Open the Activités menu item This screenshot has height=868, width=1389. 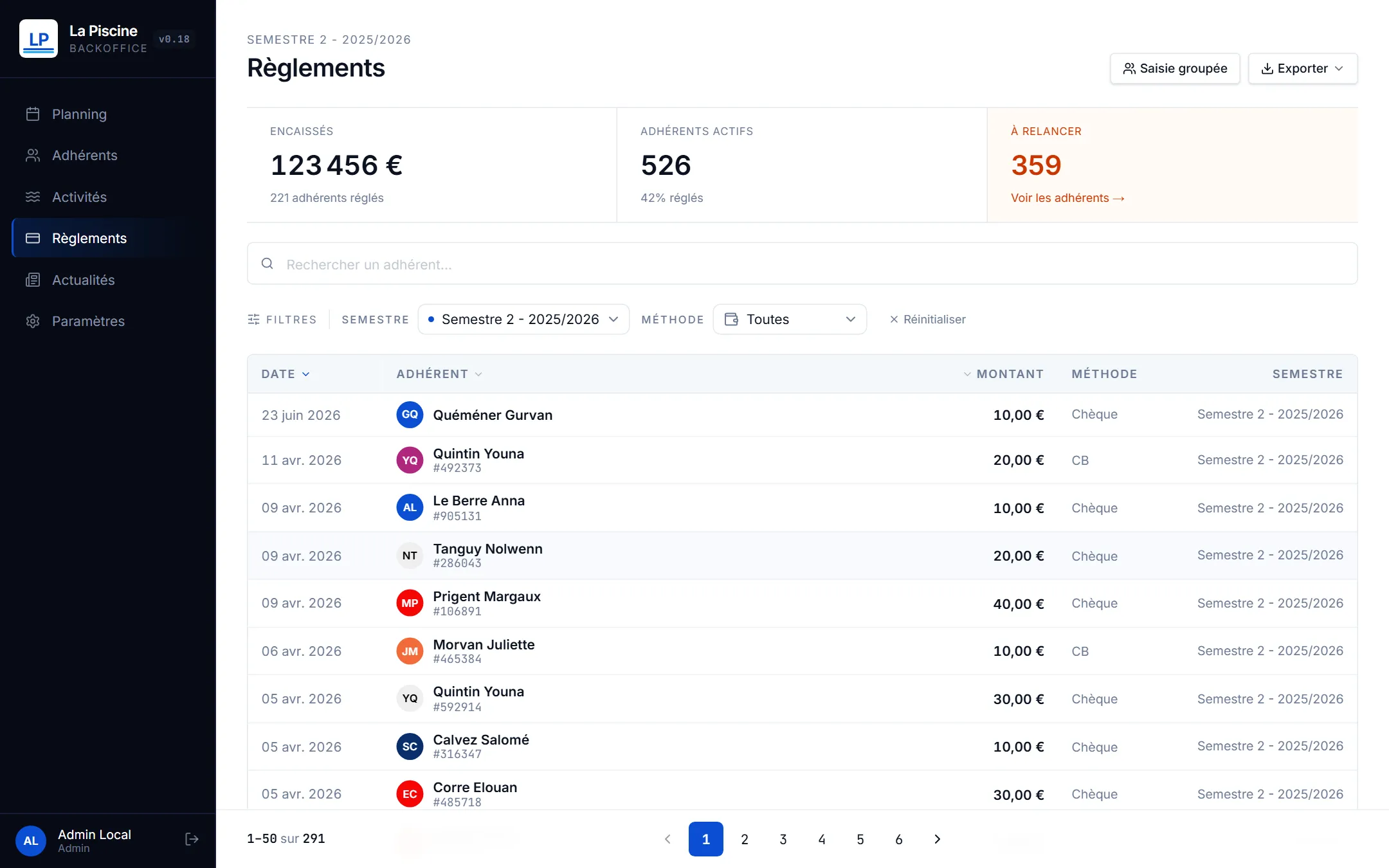(108, 197)
